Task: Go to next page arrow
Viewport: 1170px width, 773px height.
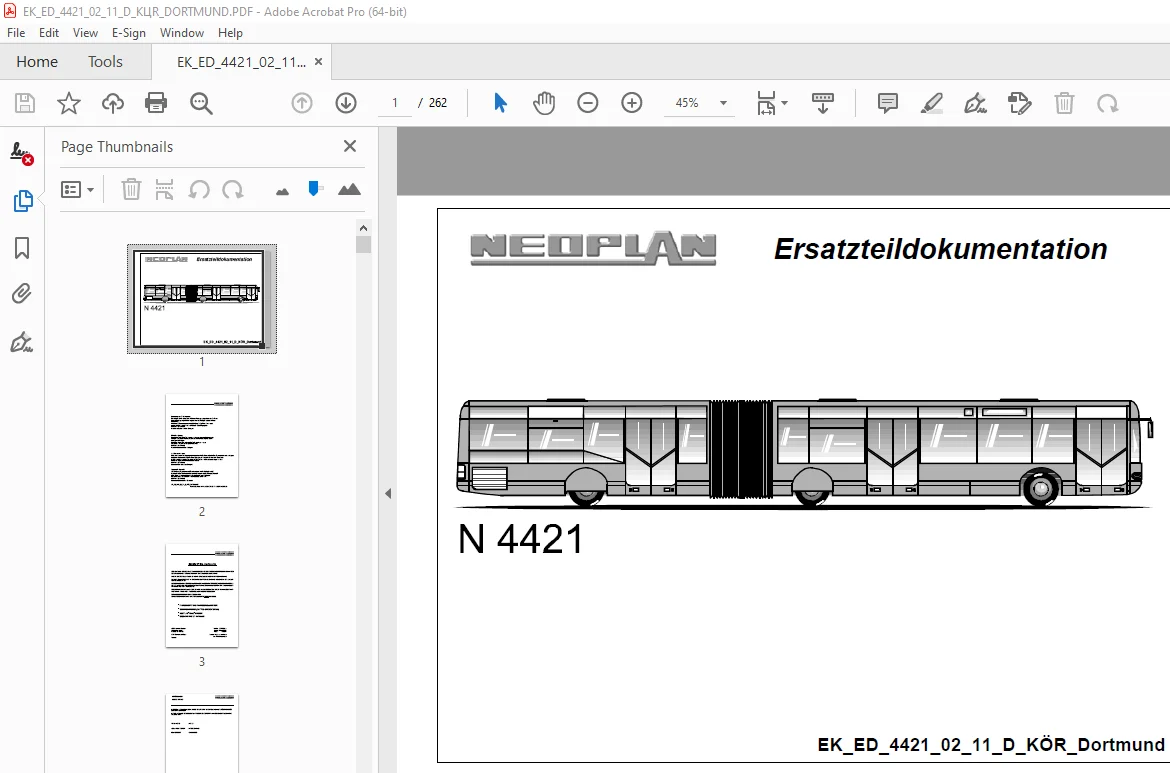Action: tap(345, 103)
